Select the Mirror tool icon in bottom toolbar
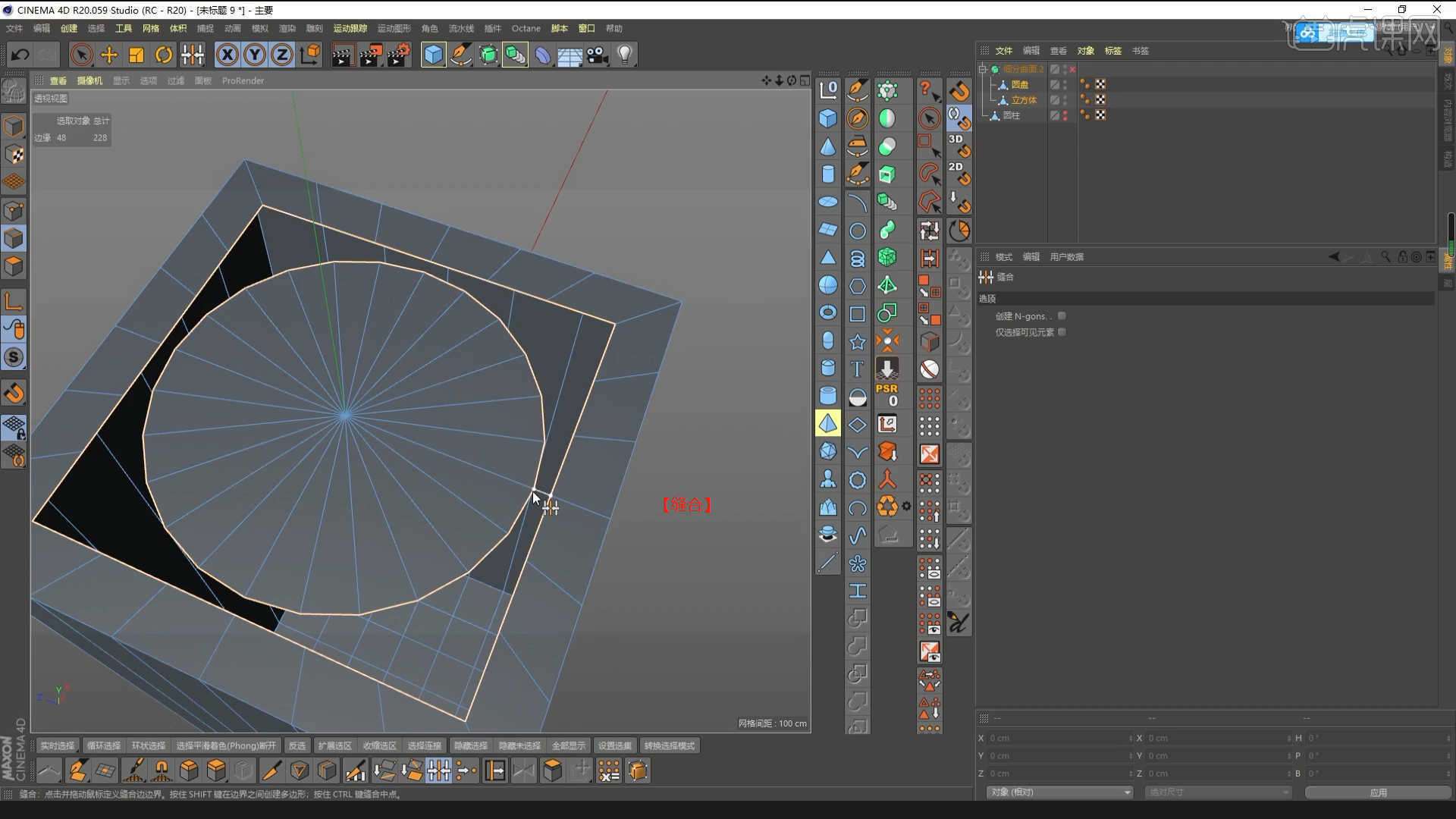 click(x=523, y=770)
